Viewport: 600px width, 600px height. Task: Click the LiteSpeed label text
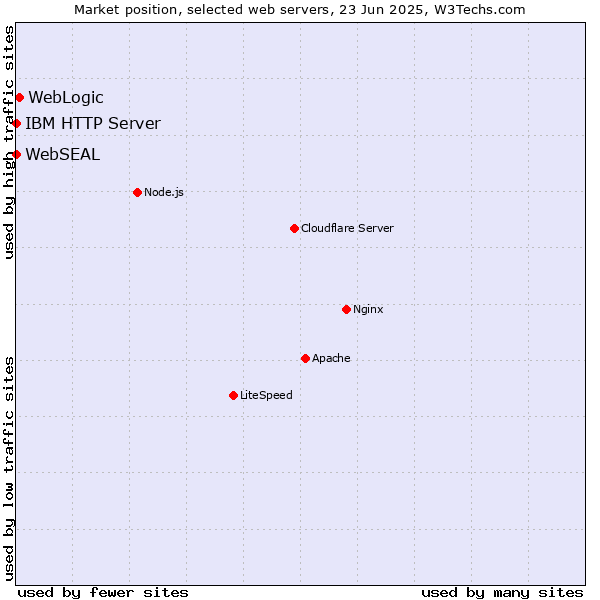tap(266, 395)
